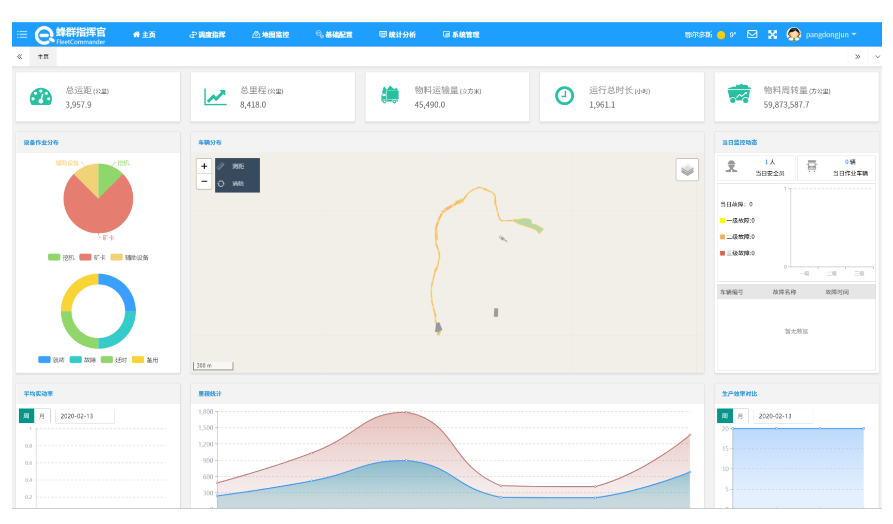Click the 总运距 gauge icon
The image size is (893, 524).
40,97
